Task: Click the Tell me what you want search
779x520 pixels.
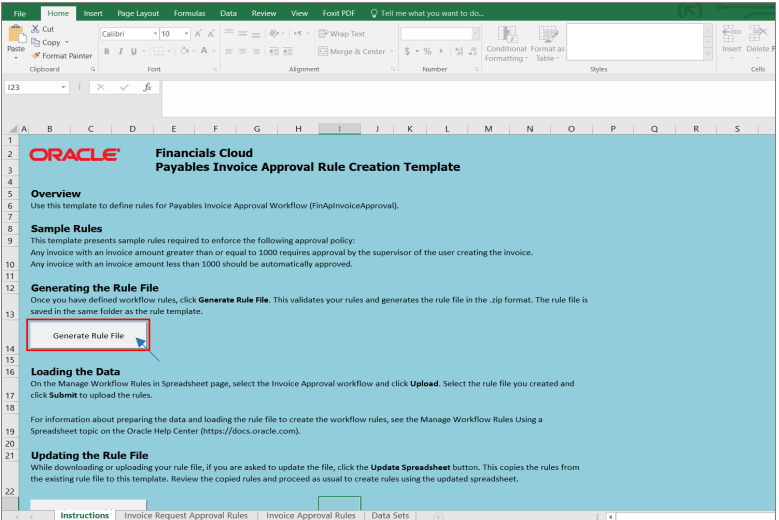Action: coord(427,13)
